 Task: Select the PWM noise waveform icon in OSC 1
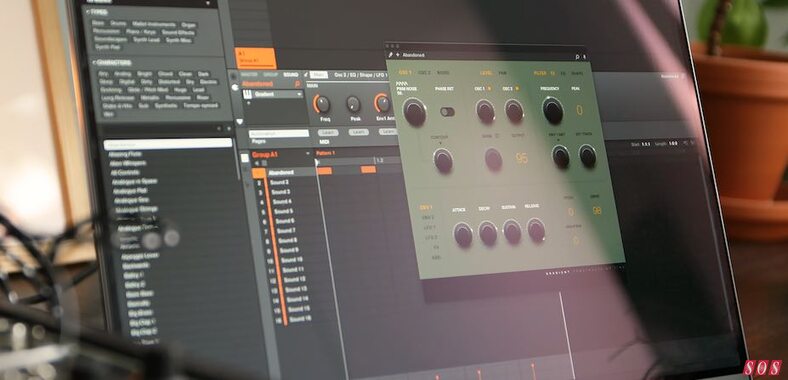coord(401,84)
